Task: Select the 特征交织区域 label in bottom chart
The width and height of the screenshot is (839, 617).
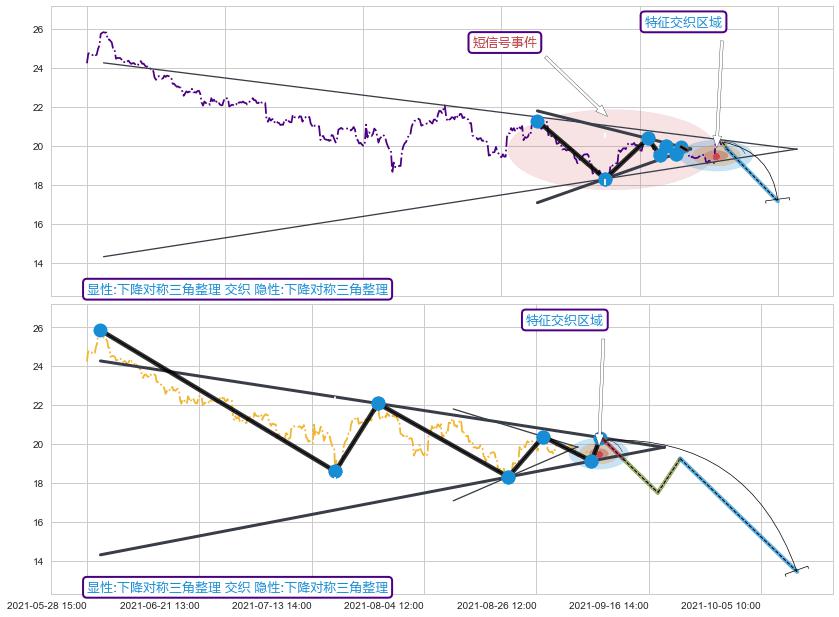Action: (565, 320)
